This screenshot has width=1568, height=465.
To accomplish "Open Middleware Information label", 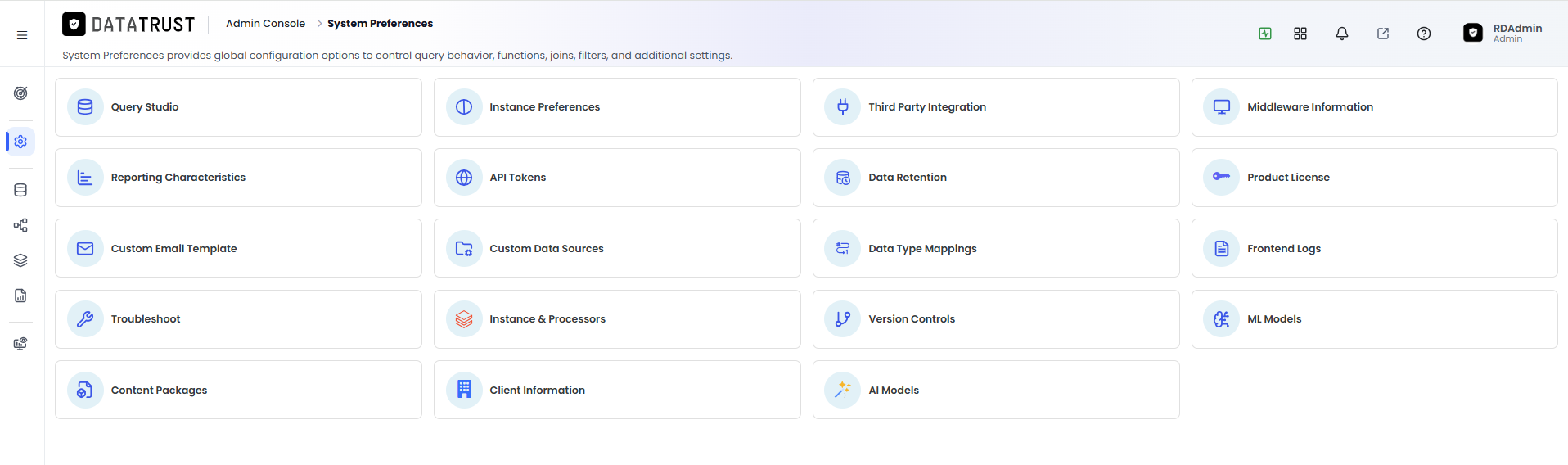I will click(1310, 107).
